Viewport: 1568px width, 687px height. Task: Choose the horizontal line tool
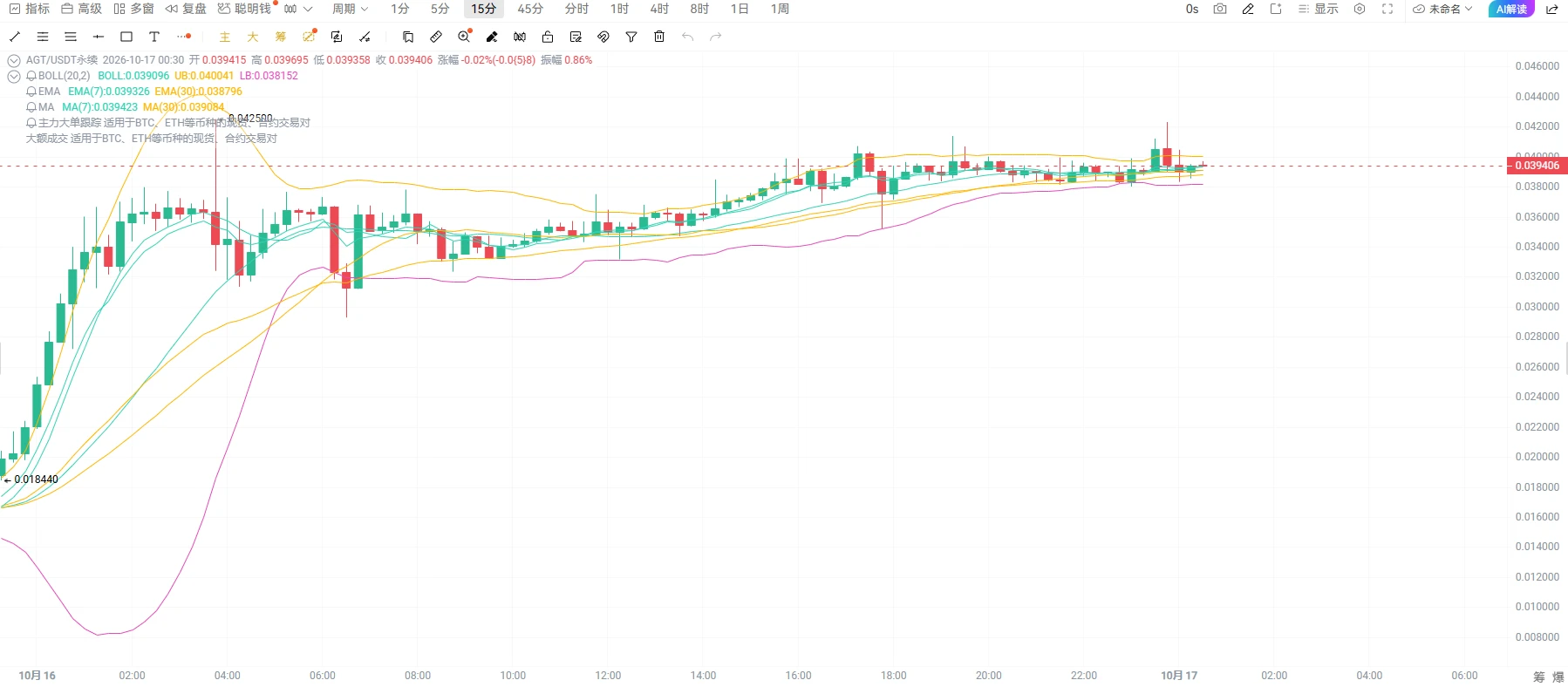(x=99, y=37)
